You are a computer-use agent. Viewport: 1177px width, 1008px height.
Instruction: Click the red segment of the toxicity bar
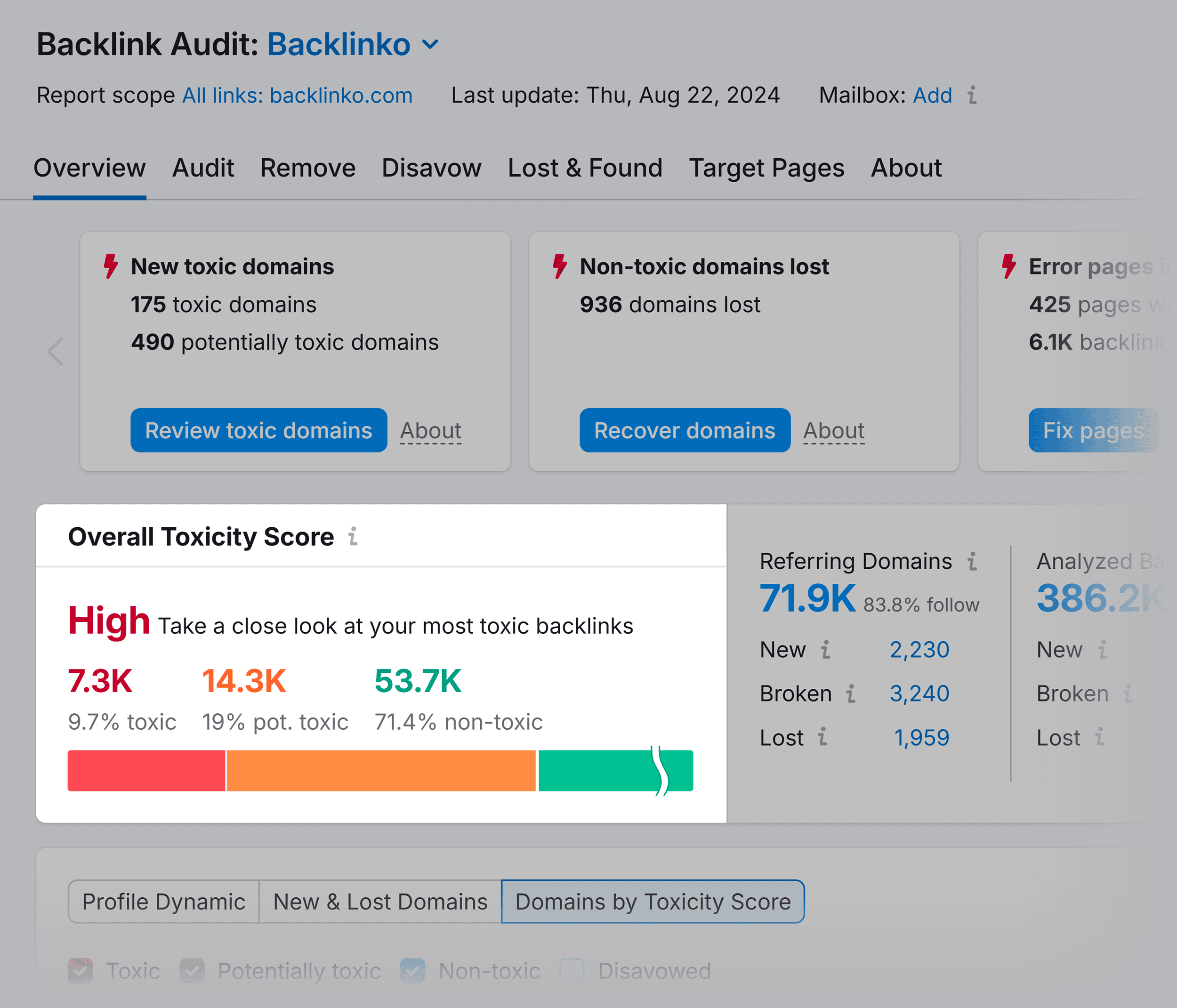click(x=146, y=771)
